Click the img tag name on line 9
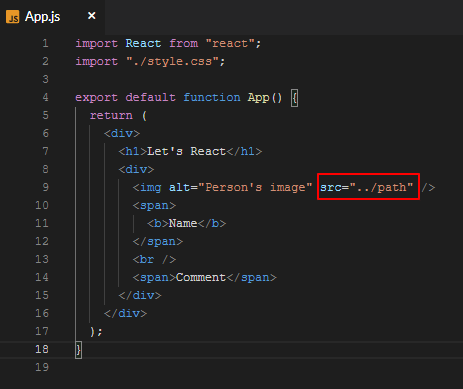463x389 pixels. coord(151,187)
